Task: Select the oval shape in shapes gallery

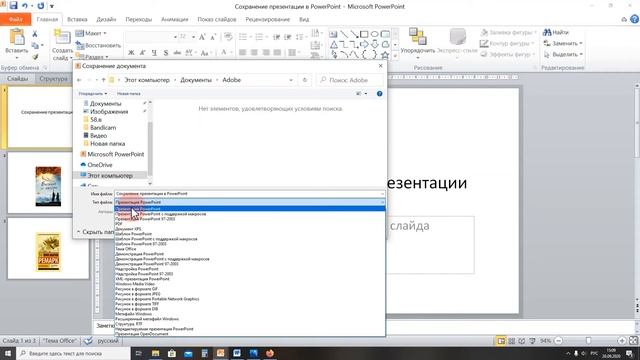Action: [x=374, y=34]
